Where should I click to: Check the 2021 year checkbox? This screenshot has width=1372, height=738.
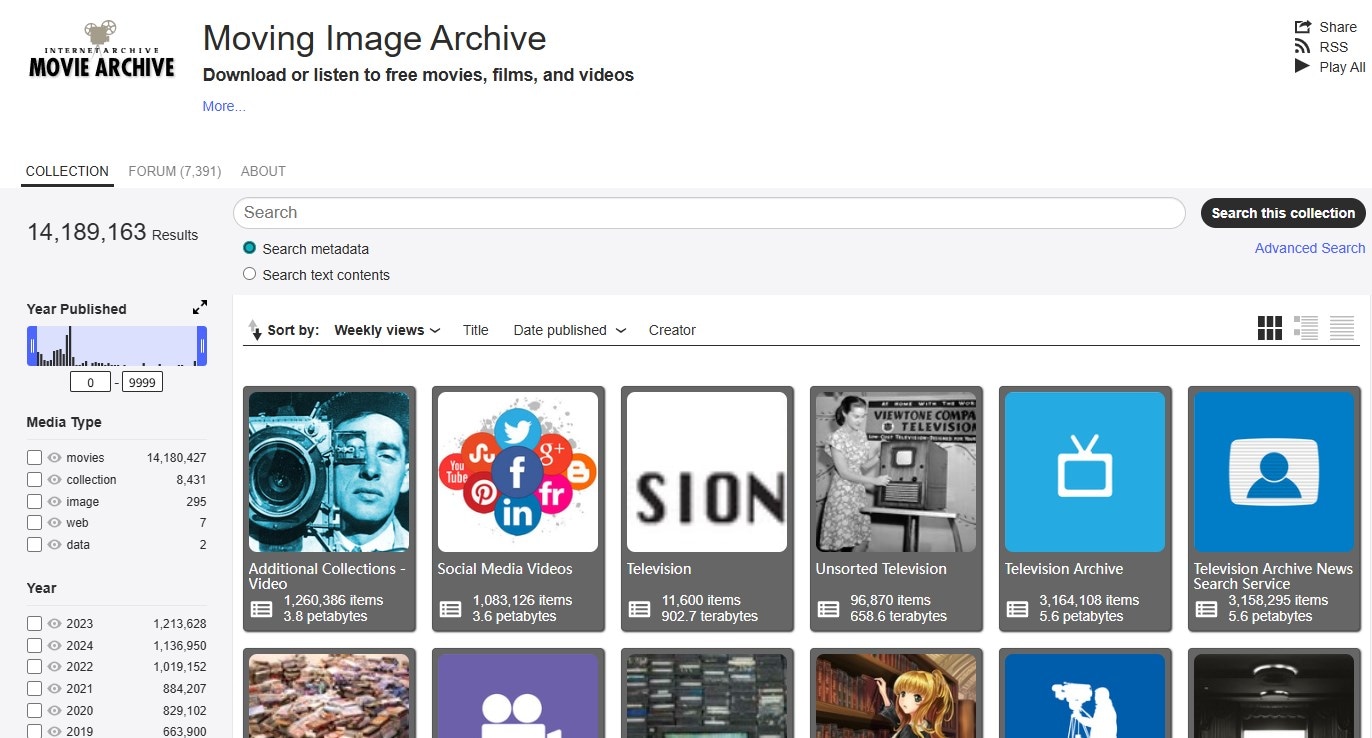point(34,689)
